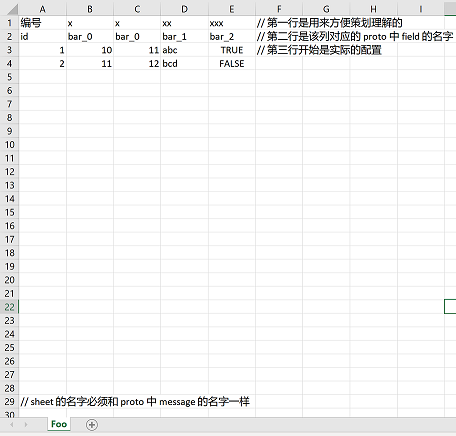Click cell containing bar_2
456x436 pixels.
click(x=232, y=36)
